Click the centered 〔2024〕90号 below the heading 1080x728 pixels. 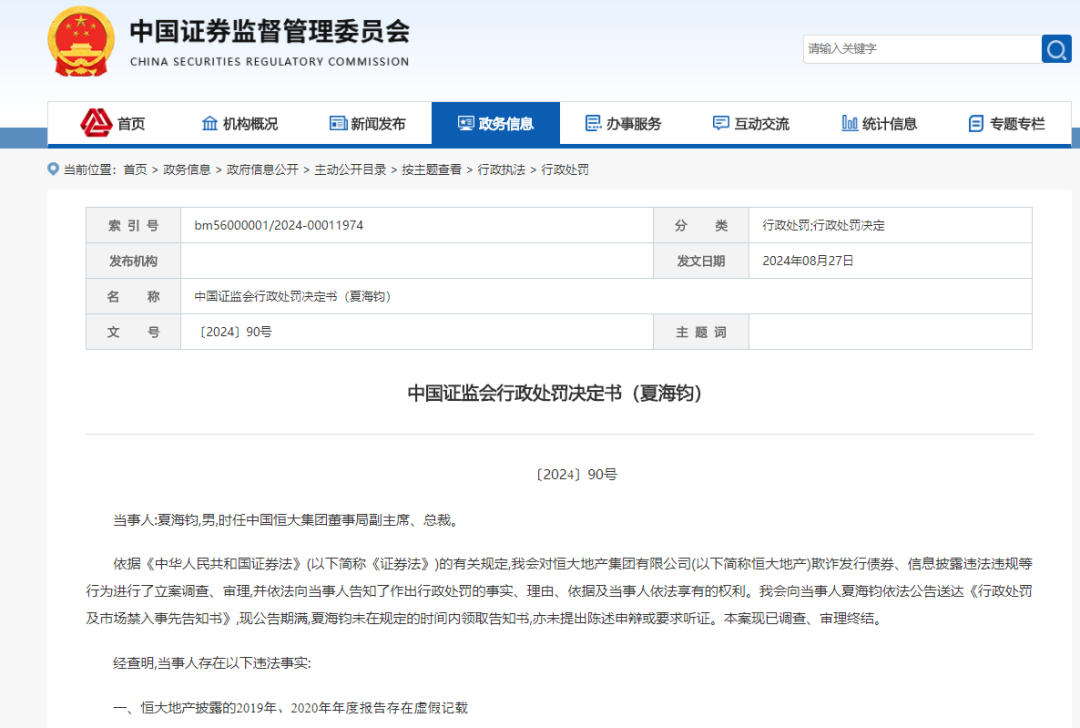tap(576, 475)
